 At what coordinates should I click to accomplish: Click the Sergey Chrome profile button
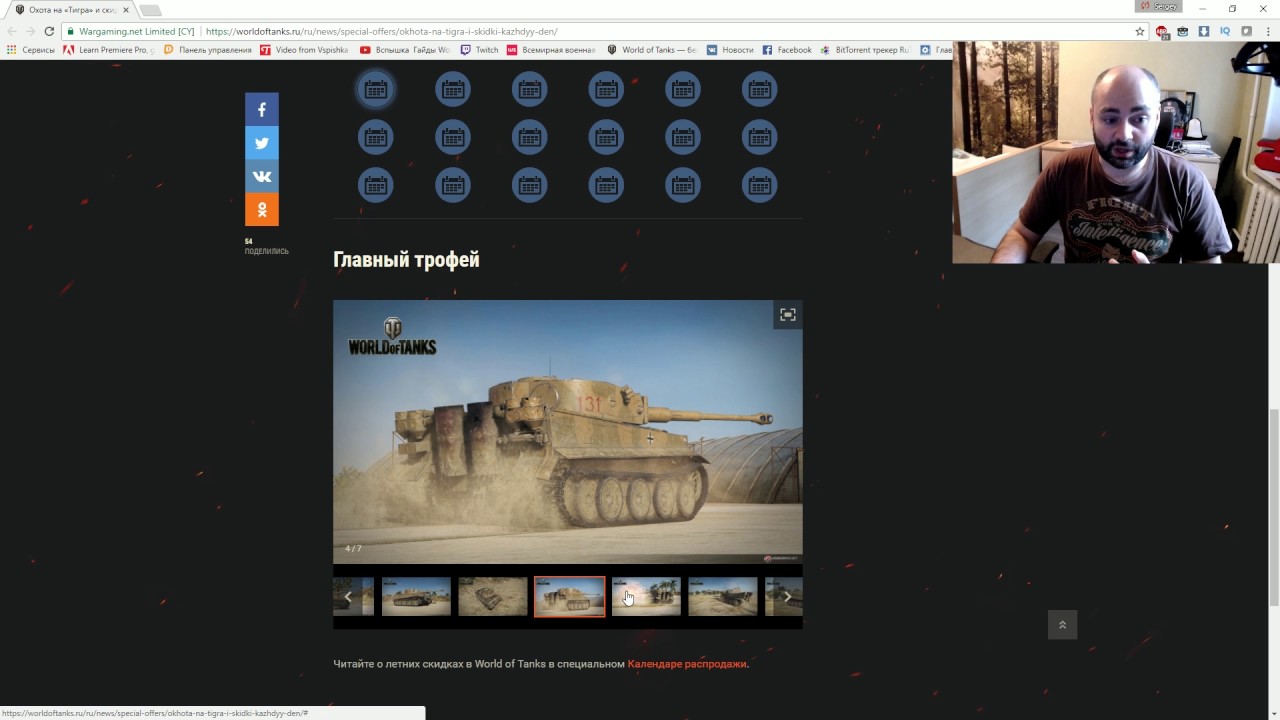point(1159,7)
